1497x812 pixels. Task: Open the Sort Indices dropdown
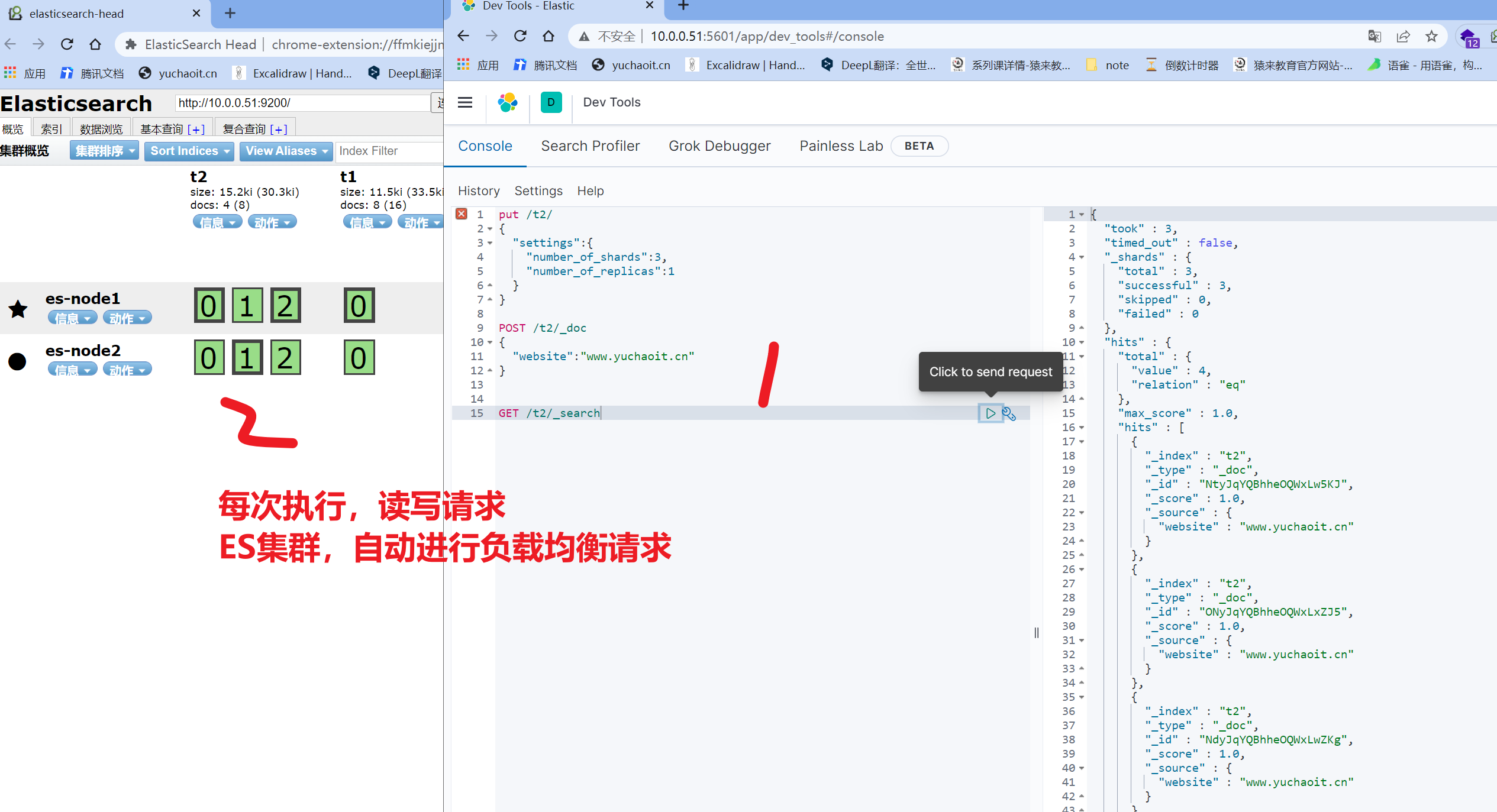coord(189,151)
